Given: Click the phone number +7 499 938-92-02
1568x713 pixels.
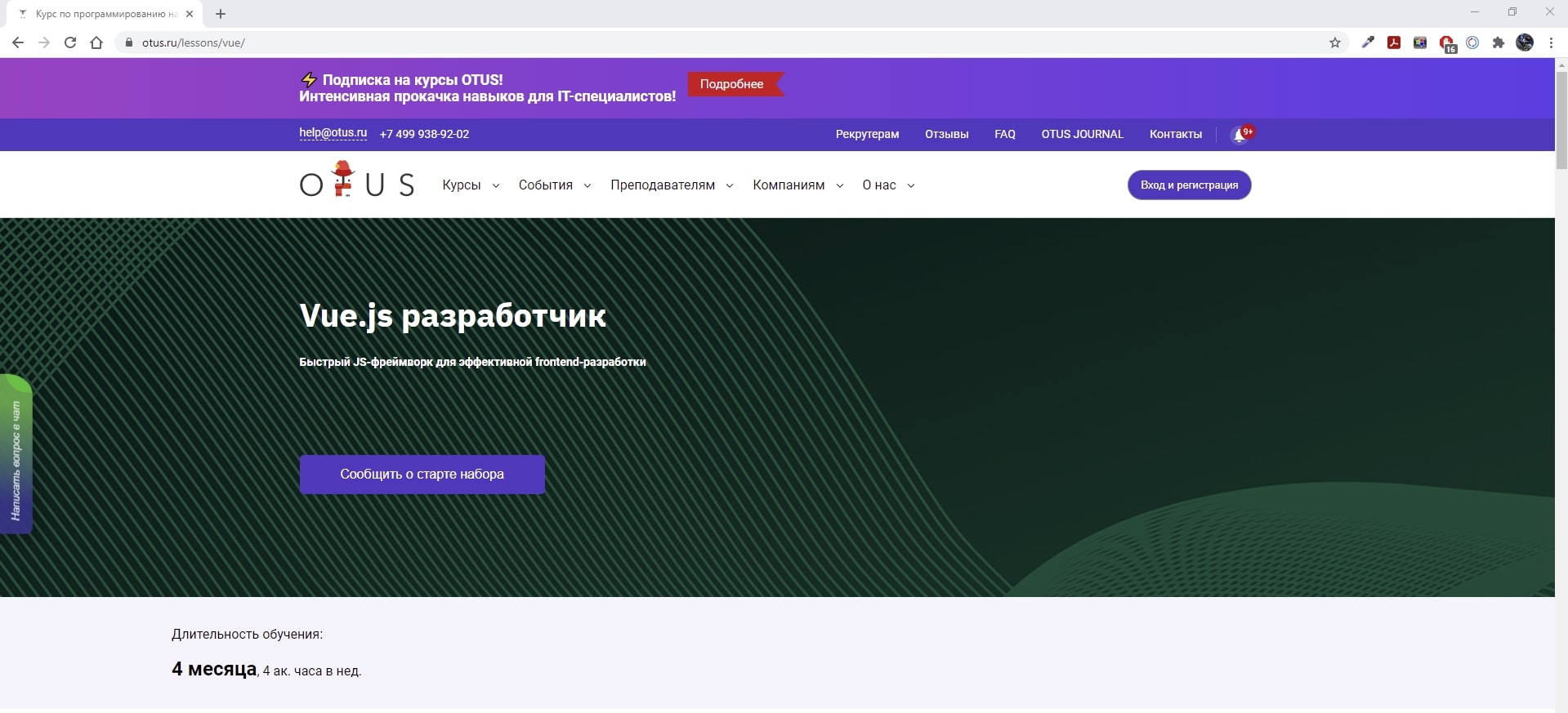Looking at the screenshot, I should (424, 134).
